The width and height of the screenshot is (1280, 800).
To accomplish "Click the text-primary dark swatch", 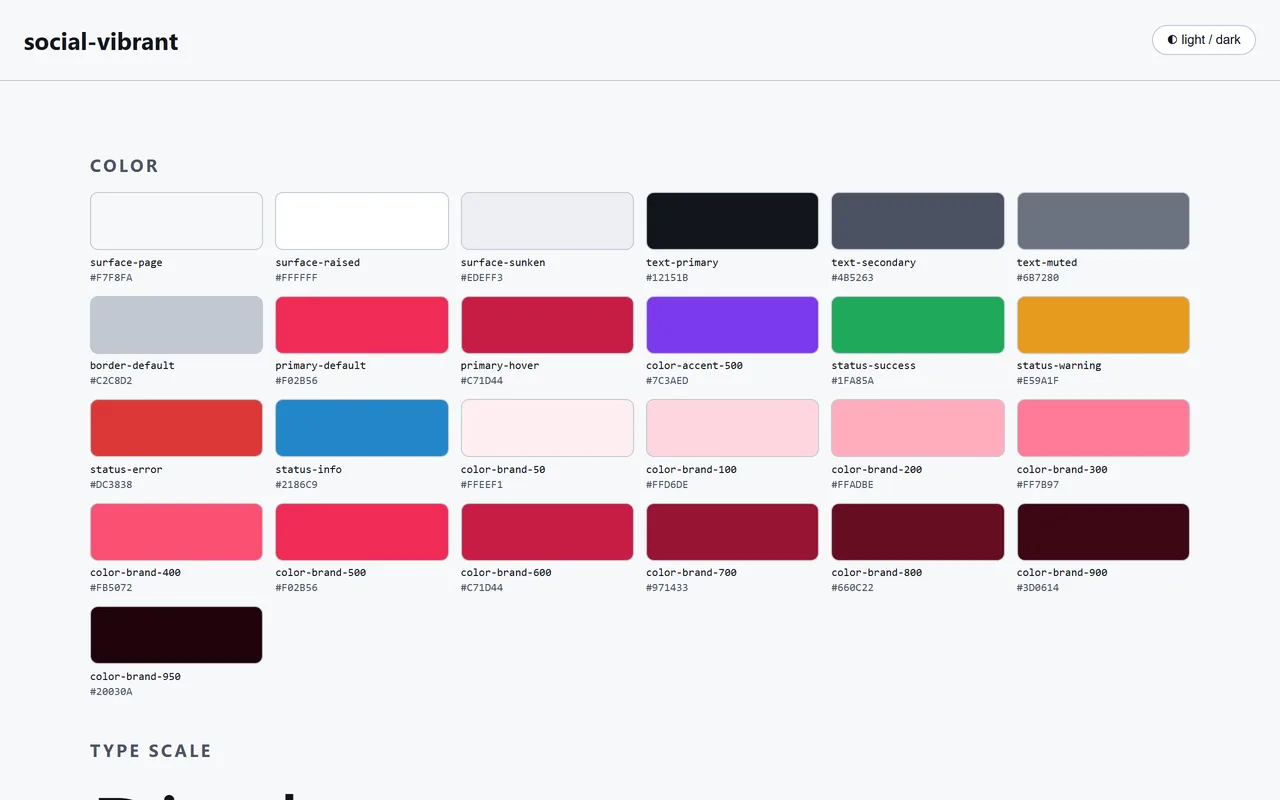I will (732, 221).
